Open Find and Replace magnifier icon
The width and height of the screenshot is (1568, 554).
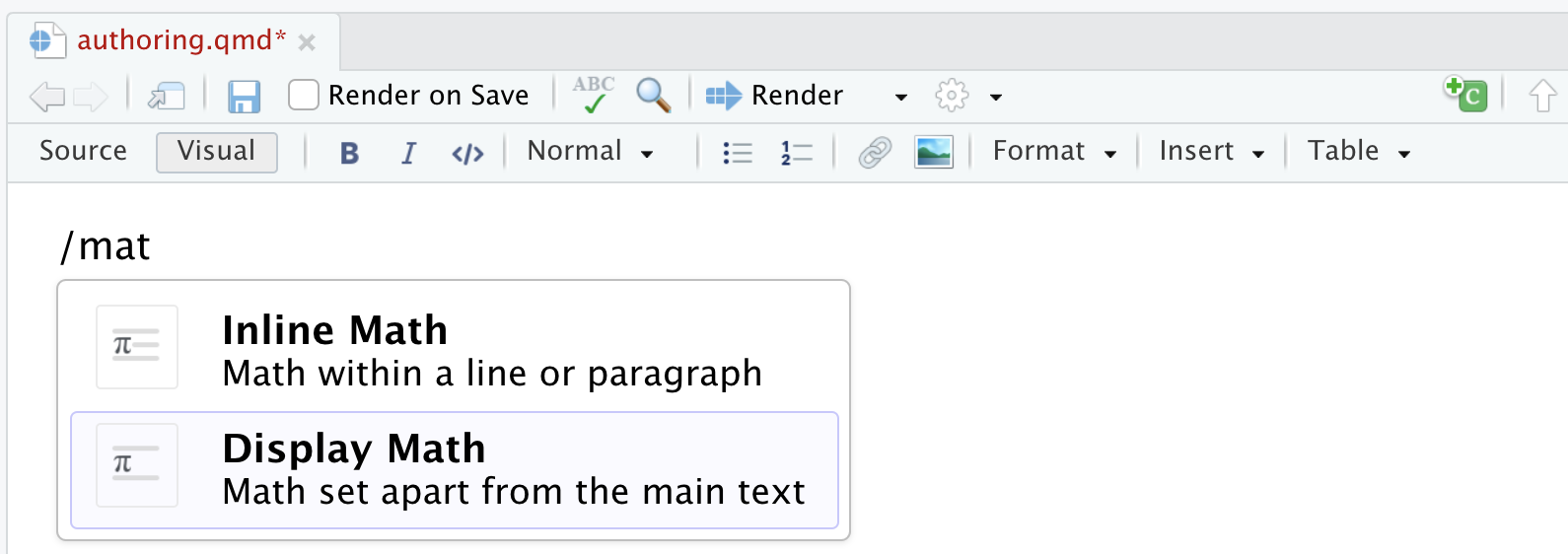click(653, 96)
